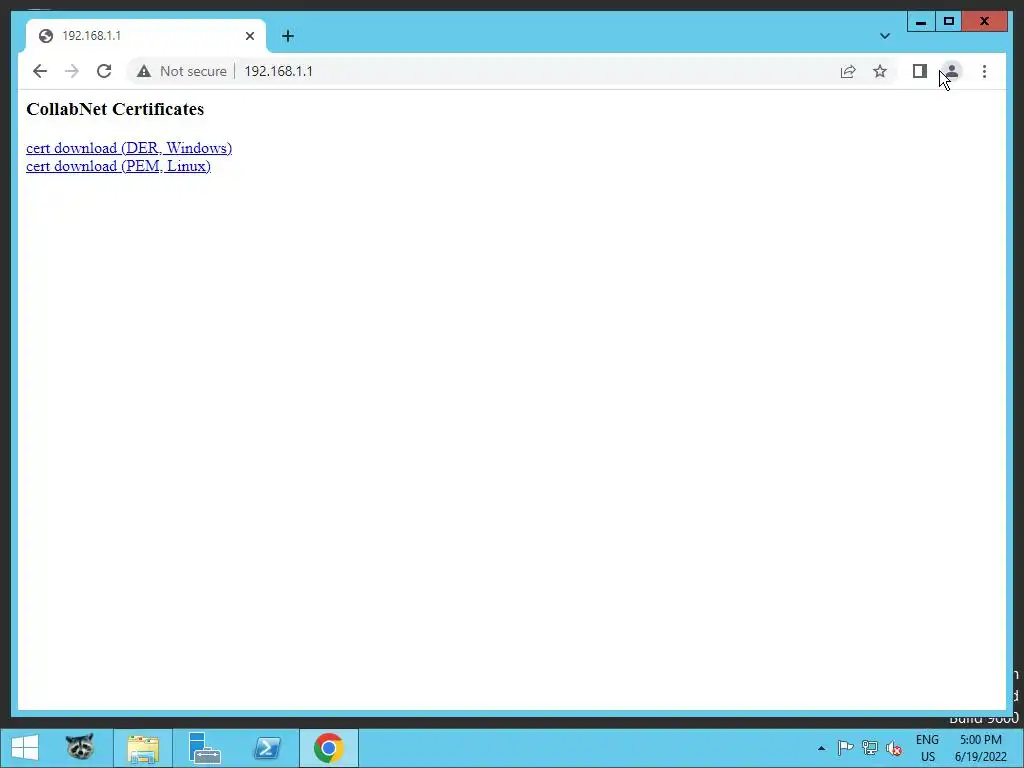
Task: Open the ENG US language indicator
Action: click(x=927, y=748)
